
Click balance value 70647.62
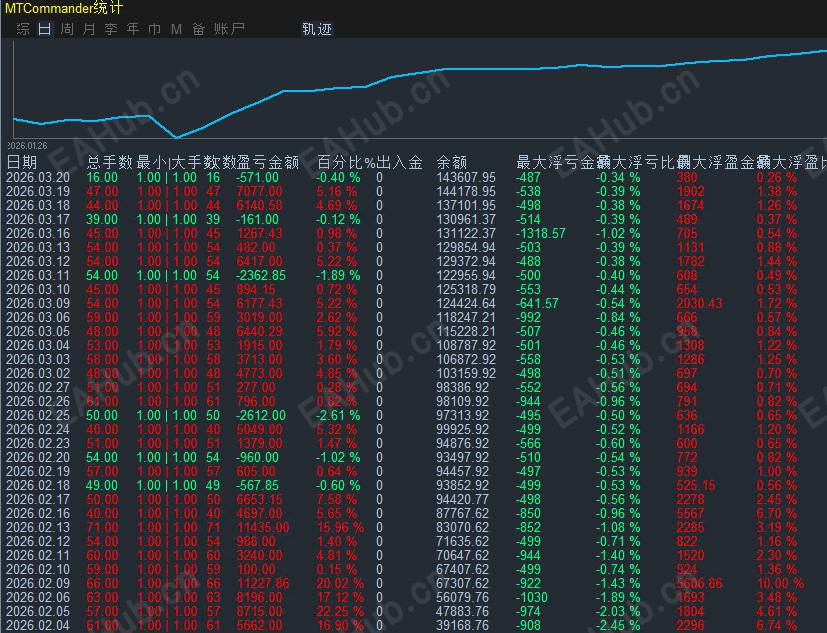(463, 555)
